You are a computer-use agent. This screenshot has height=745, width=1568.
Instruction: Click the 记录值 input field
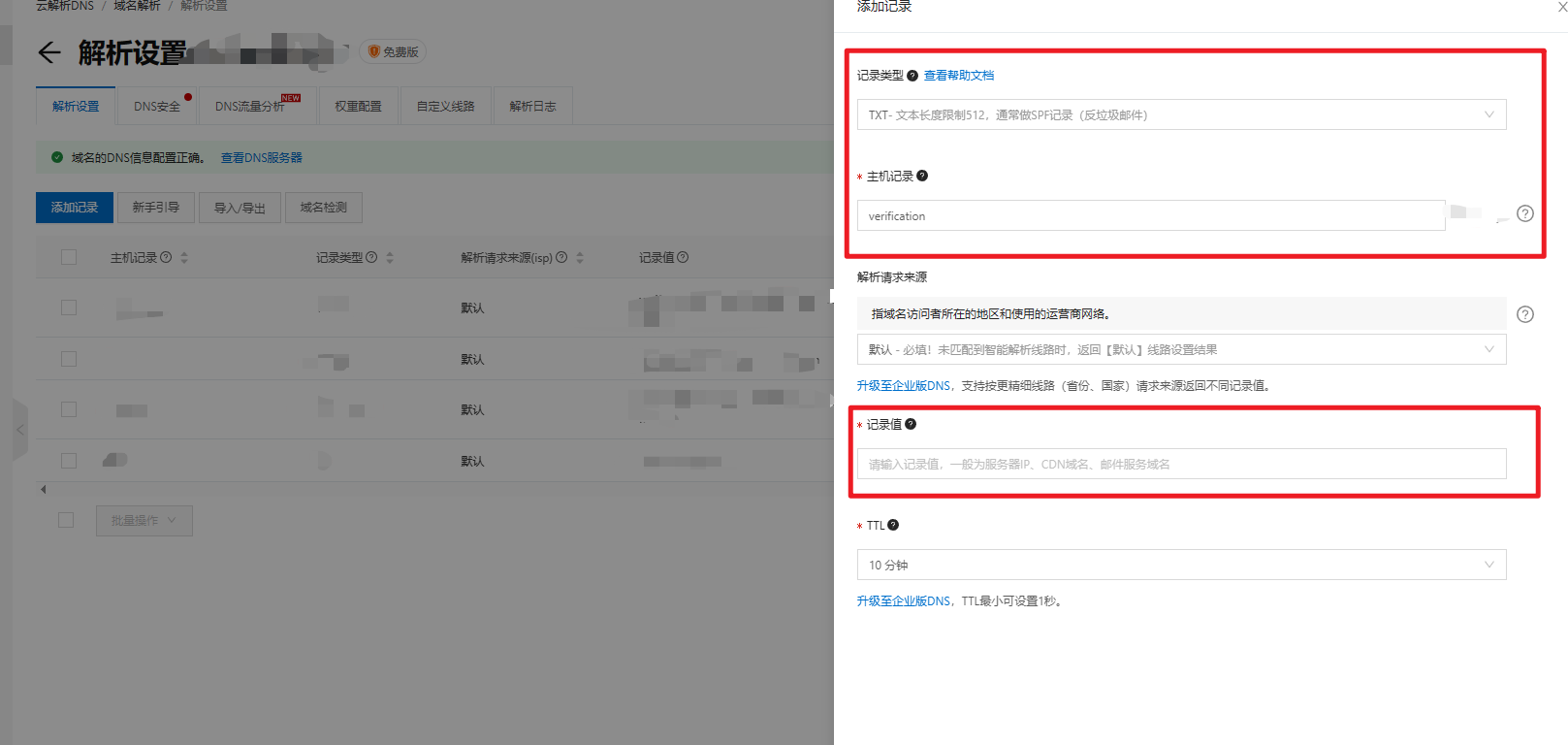tap(1181, 464)
